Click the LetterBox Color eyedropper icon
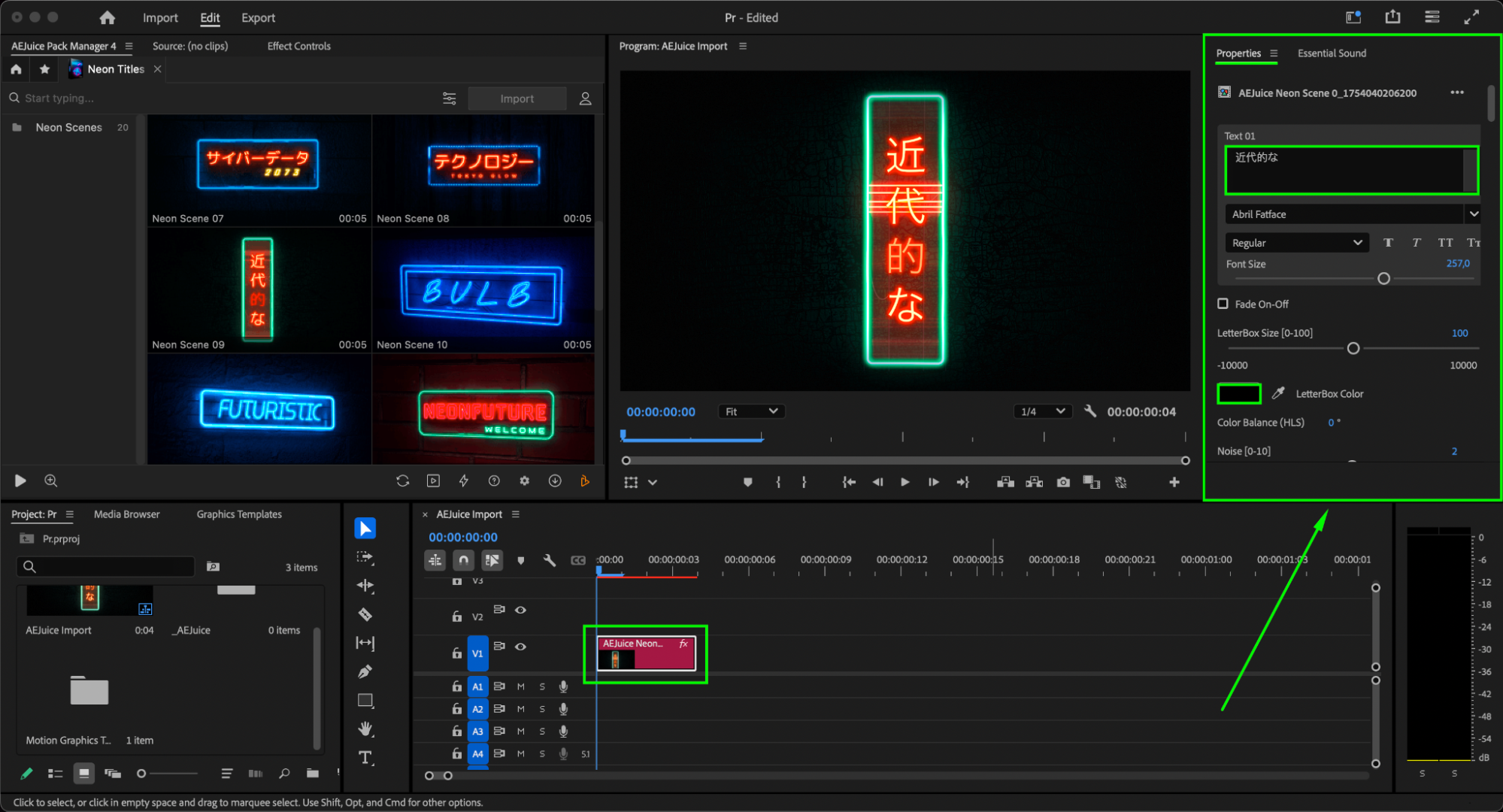Viewport: 1503px width, 812px height. [1277, 393]
